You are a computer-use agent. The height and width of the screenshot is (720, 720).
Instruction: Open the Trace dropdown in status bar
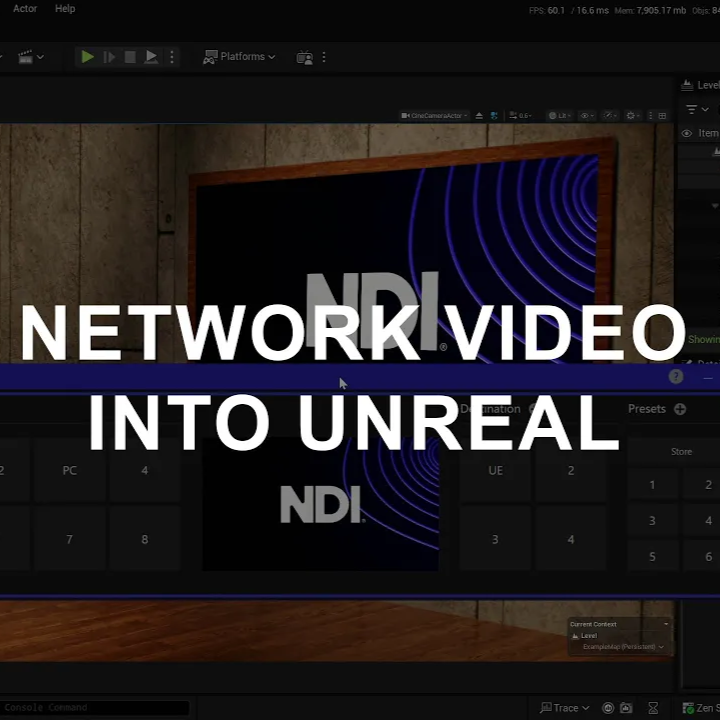tap(565, 708)
